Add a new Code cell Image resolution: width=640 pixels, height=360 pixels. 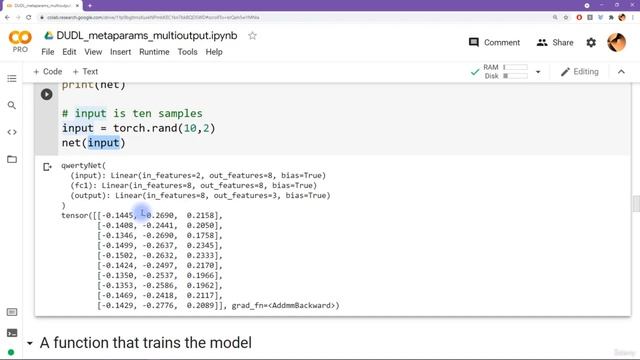48,71
